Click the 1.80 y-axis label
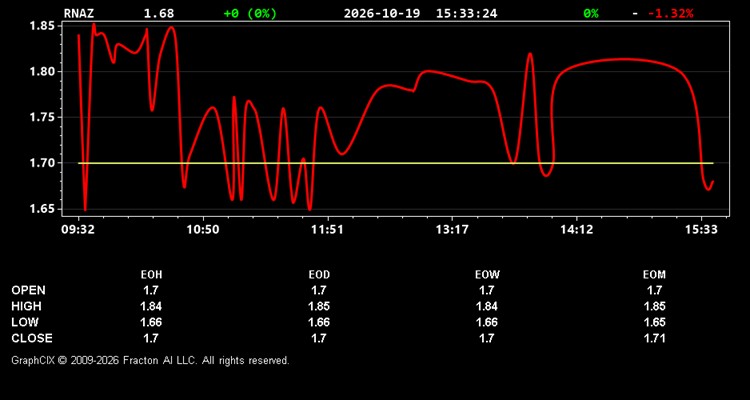The width and height of the screenshot is (750, 400). (x=42, y=72)
